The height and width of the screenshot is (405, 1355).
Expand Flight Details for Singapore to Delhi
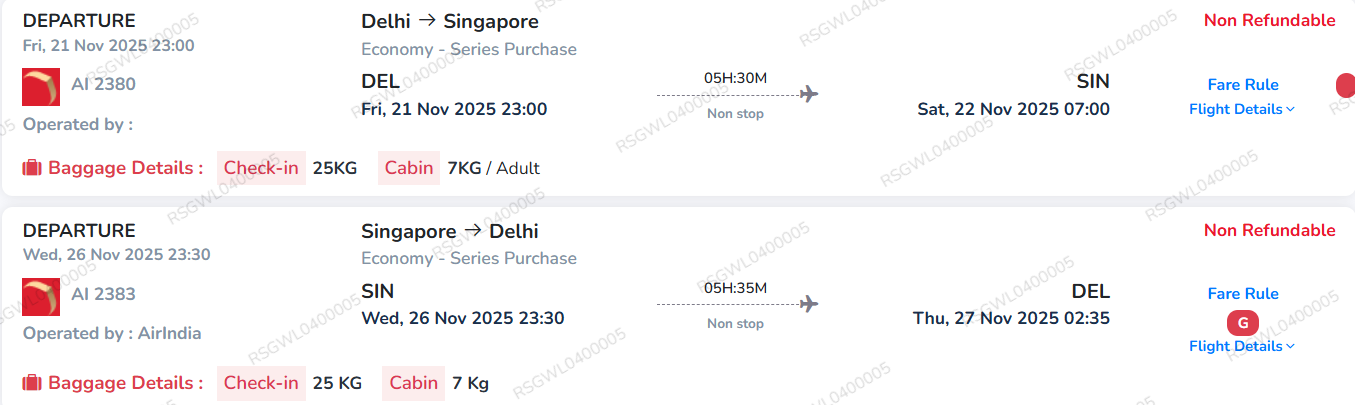[1241, 347]
